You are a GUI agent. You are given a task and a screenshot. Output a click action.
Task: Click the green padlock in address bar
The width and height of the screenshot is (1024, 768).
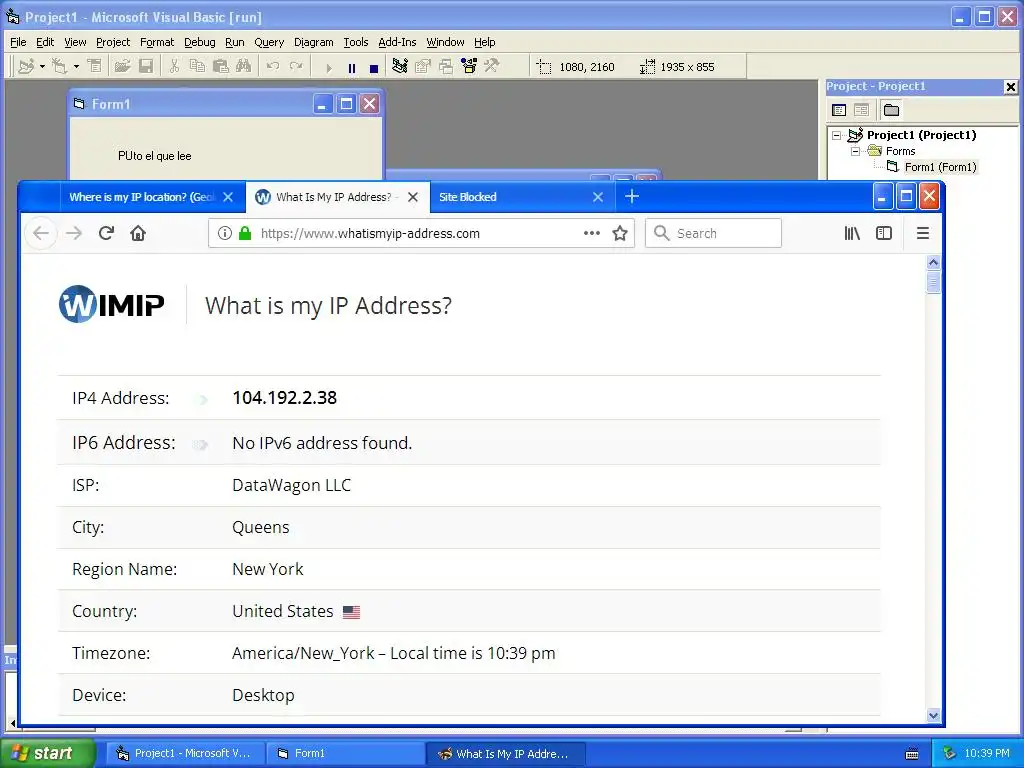pos(245,233)
